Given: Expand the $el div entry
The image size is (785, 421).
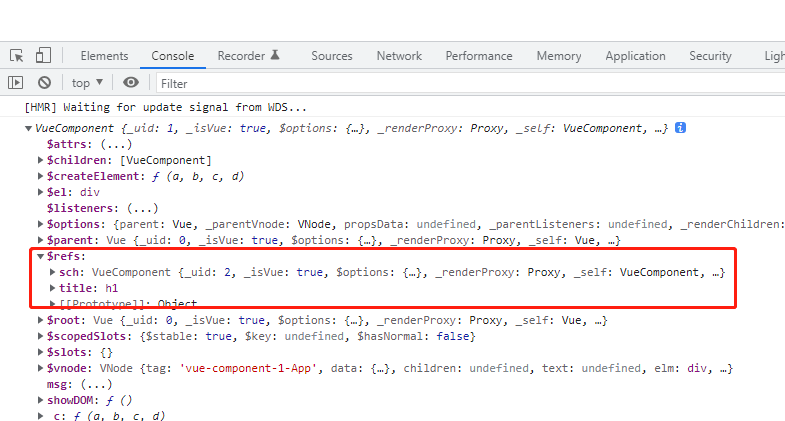Looking at the screenshot, I should point(41,192).
